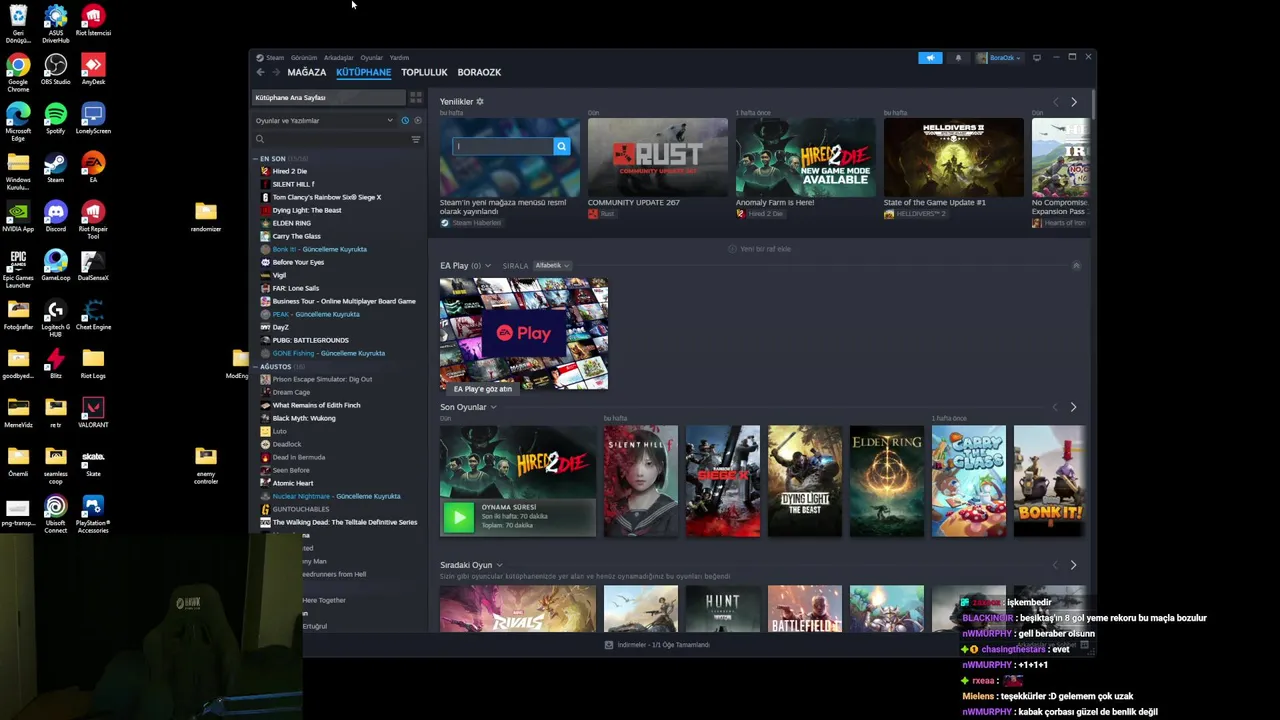Image resolution: width=1280 pixels, height=720 pixels.
Task: Open the BORAOZK profile tab
Action: [479, 72]
